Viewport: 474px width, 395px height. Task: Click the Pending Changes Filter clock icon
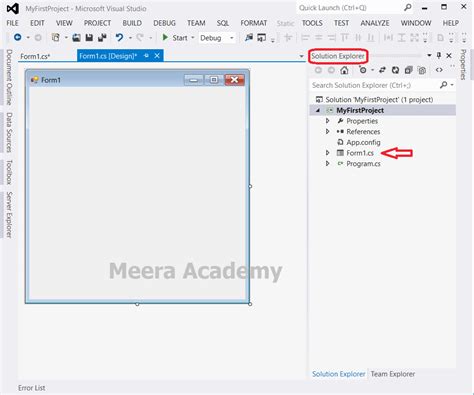pos(363,70)
